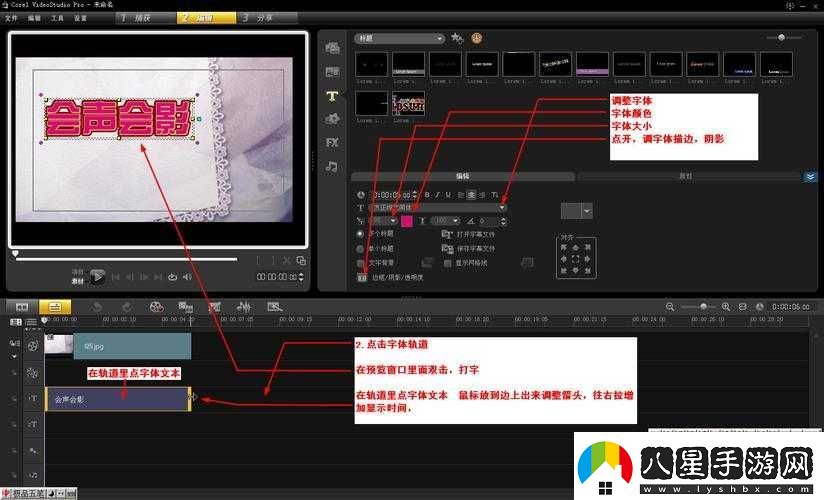824x500 pixels.
Task: Click save subtitle file (保存字幕文件)
Action: 469,248
